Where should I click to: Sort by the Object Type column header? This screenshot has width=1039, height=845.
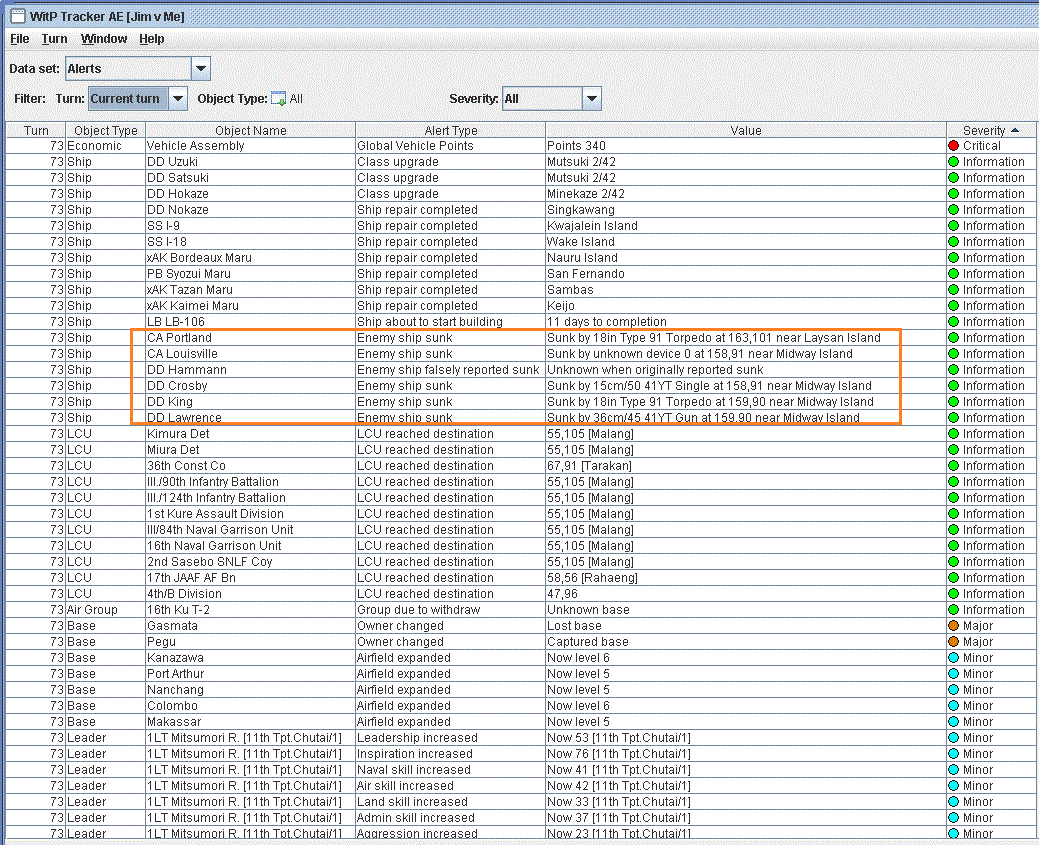[x=105, y=131]
